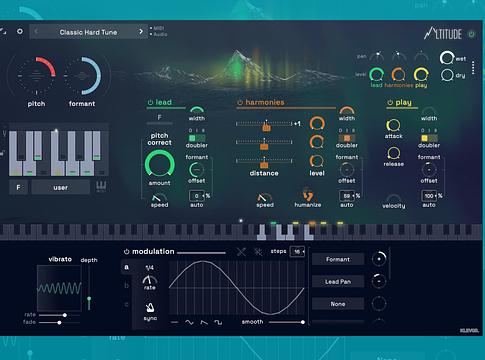Toggle the metronome sync button

150,307
